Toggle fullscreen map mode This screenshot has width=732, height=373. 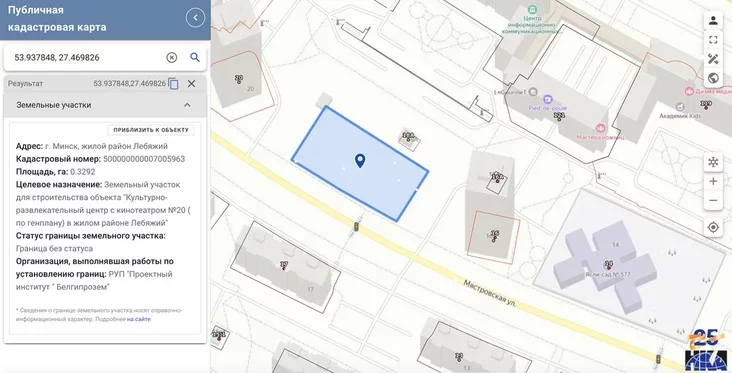coord(713,40)
